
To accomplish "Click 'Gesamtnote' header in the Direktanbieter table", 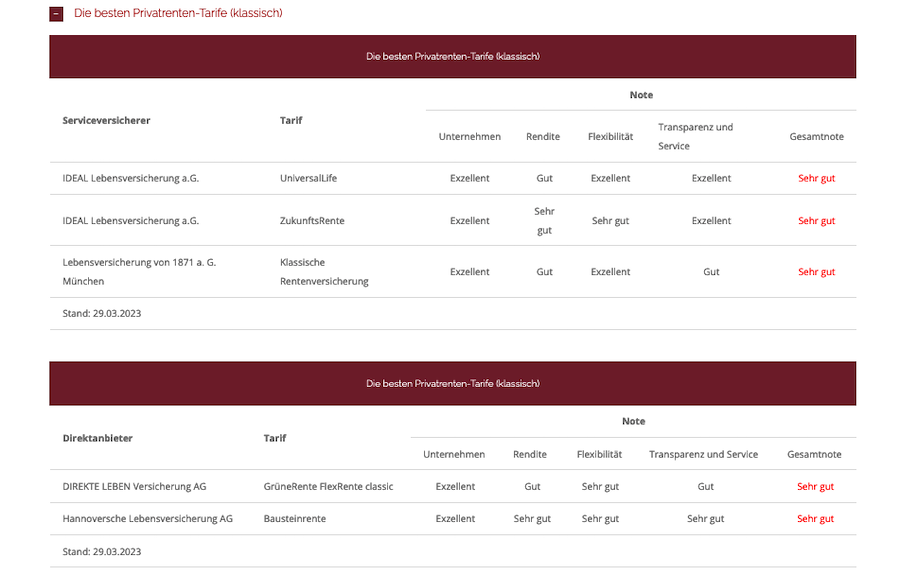I will click(x=814, y=454).
